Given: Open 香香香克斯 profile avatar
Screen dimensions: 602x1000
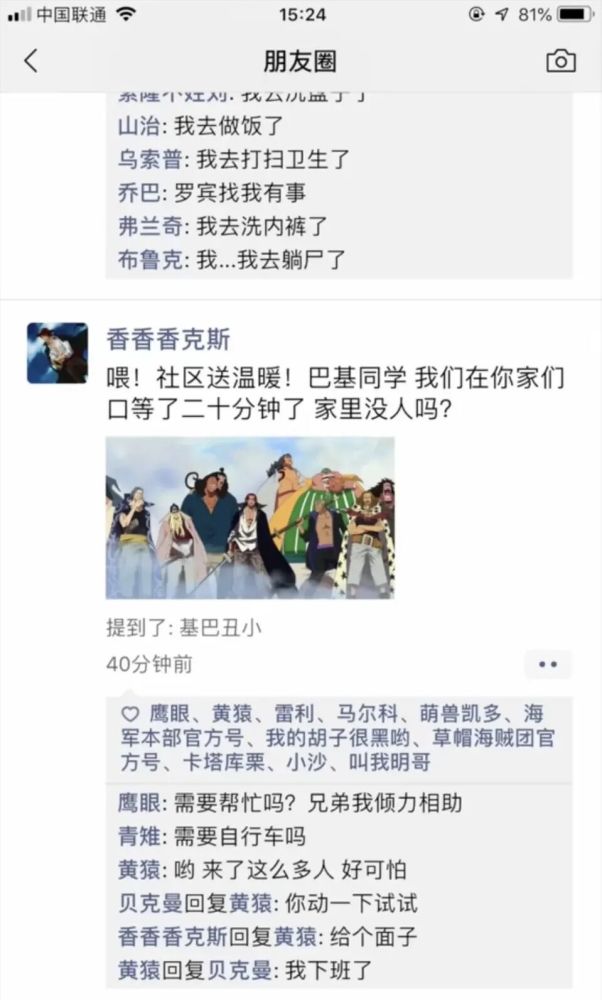Looking at the screenshot, I should click(x=57, y=353).
